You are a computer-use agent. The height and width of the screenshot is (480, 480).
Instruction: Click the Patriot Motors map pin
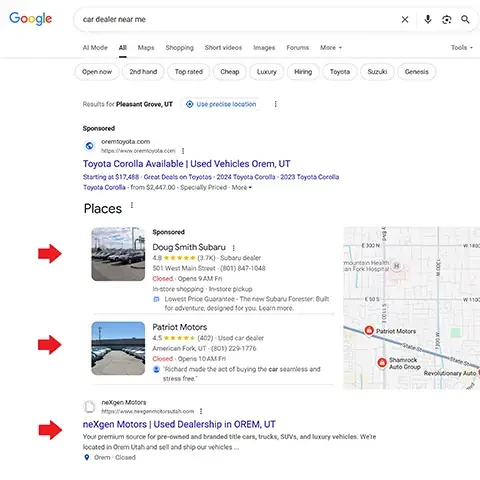[x=369, y=330]
